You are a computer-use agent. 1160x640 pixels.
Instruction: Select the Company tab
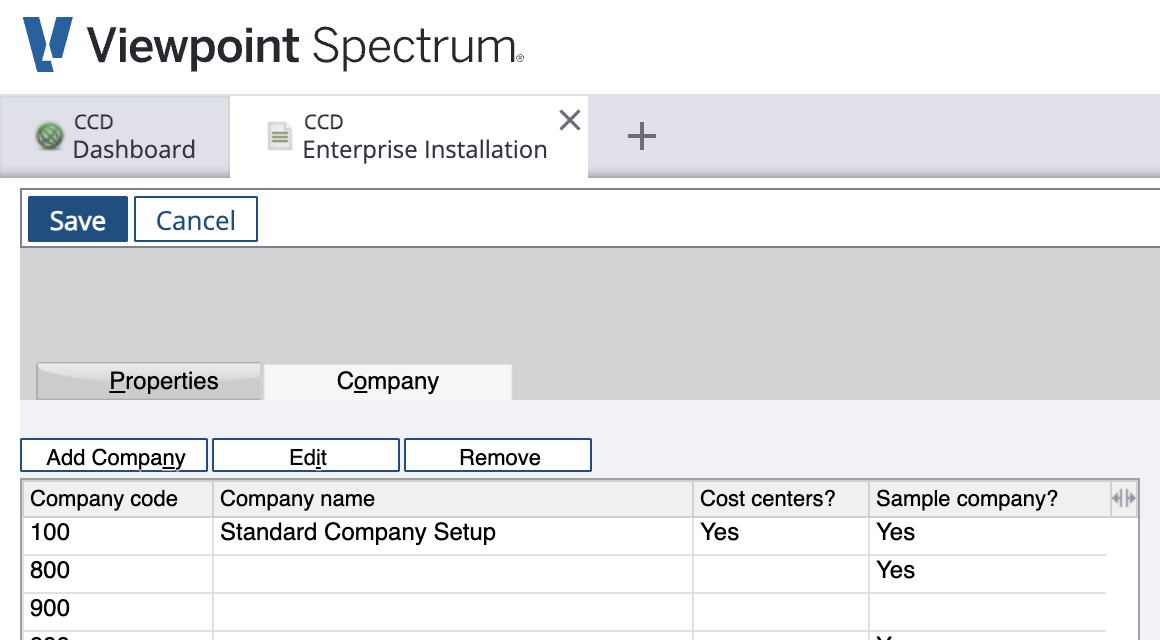point(388,381)
